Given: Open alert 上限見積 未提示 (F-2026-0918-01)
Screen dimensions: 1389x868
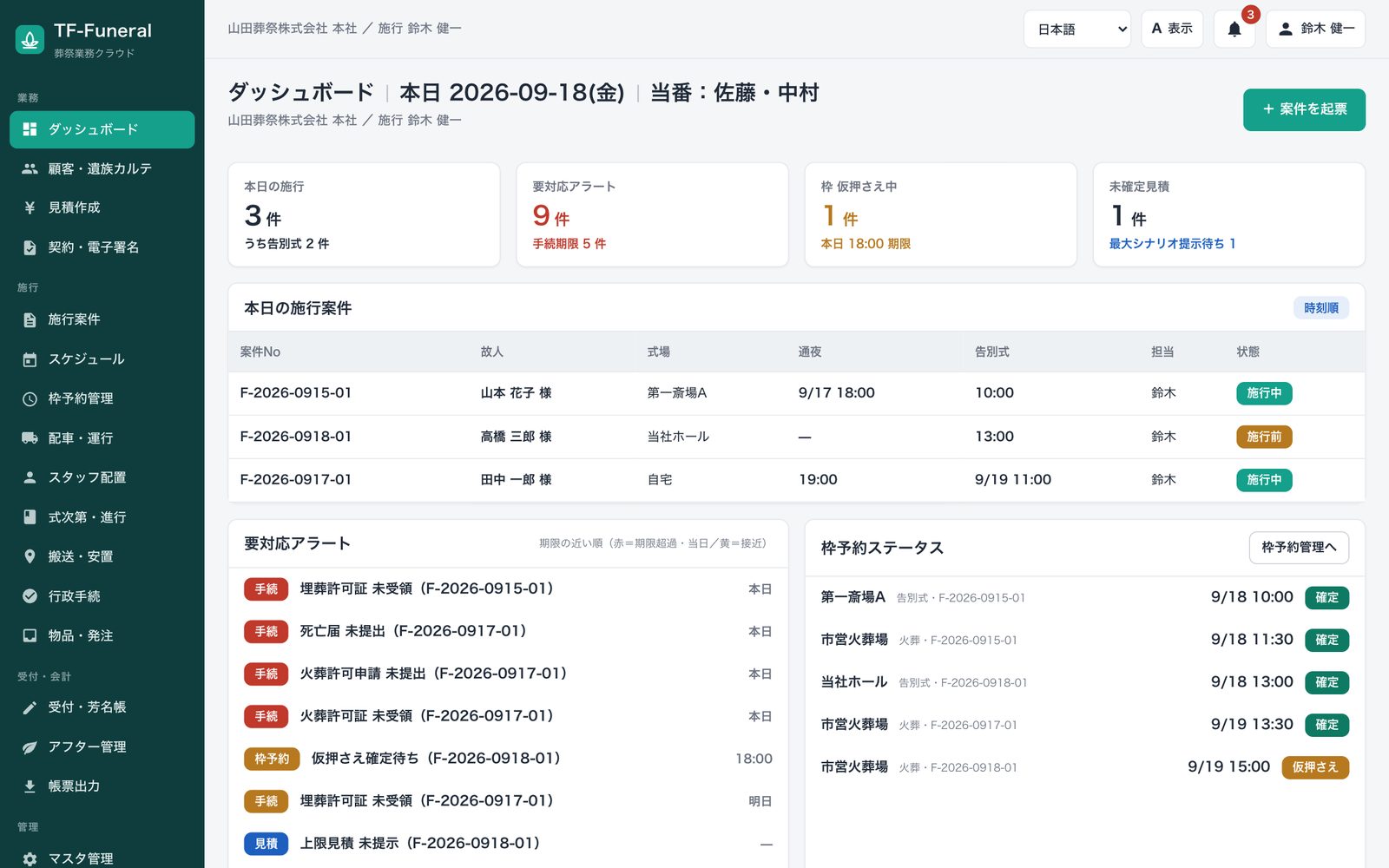Looking at the screenshot, I should point(508,844).
